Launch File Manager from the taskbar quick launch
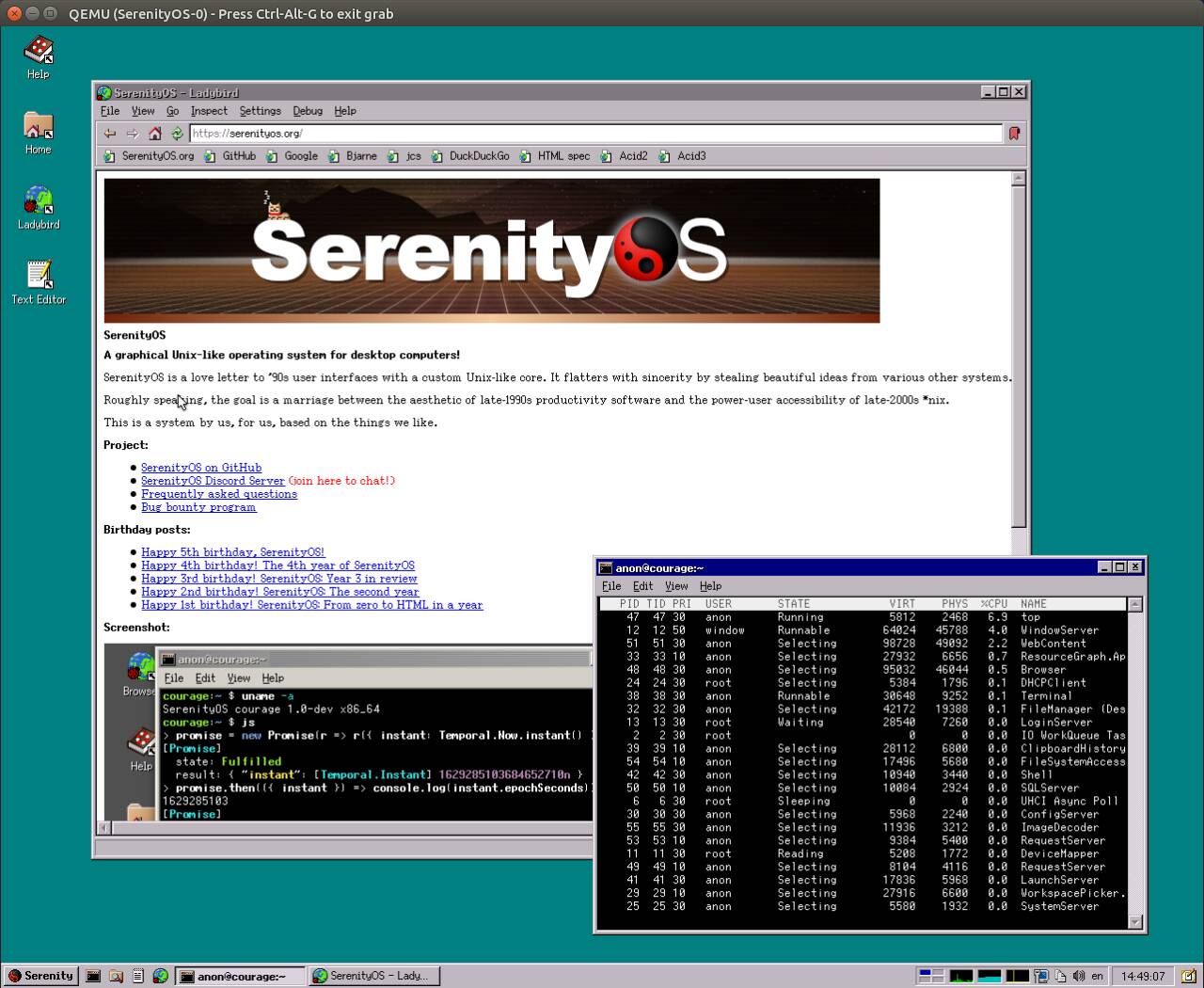 (x=116, y=976)
